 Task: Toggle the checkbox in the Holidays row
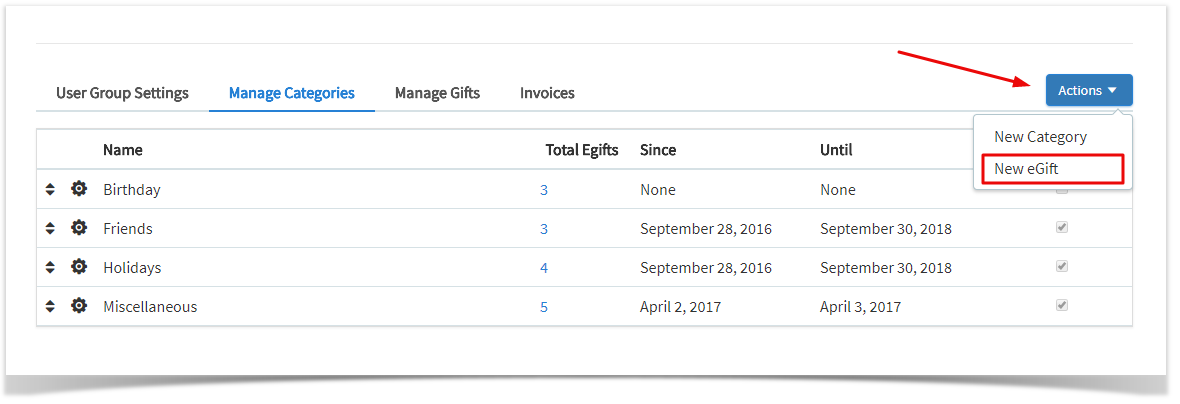click(1062, 266)
